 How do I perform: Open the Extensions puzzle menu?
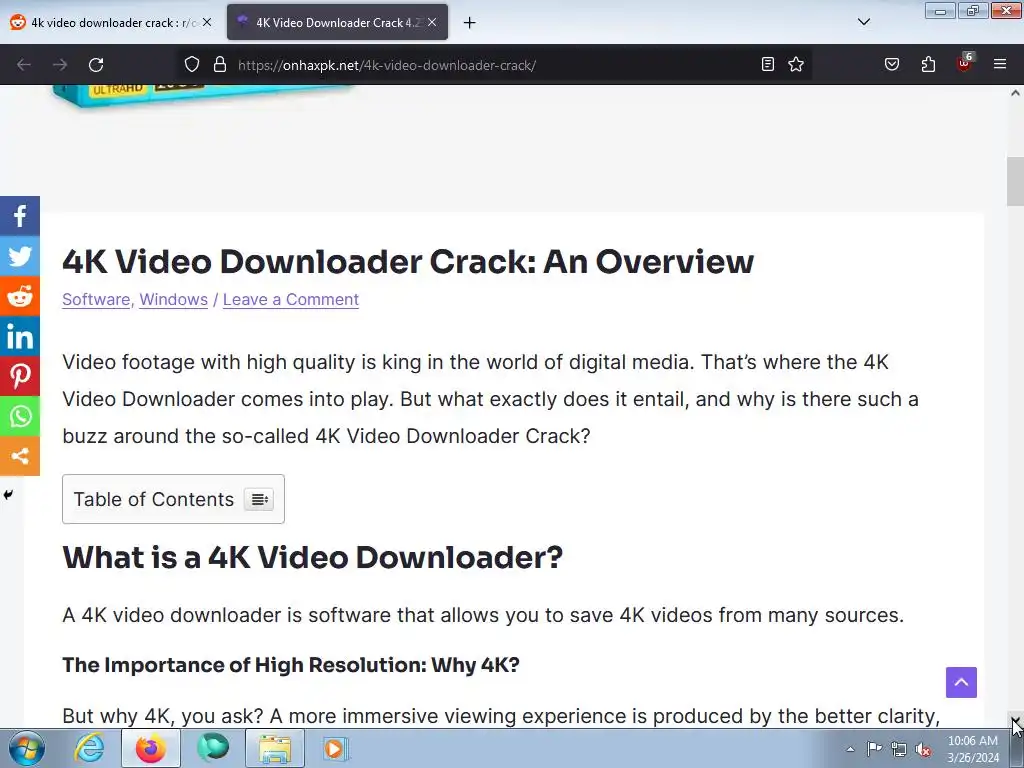tap(928, 64)
